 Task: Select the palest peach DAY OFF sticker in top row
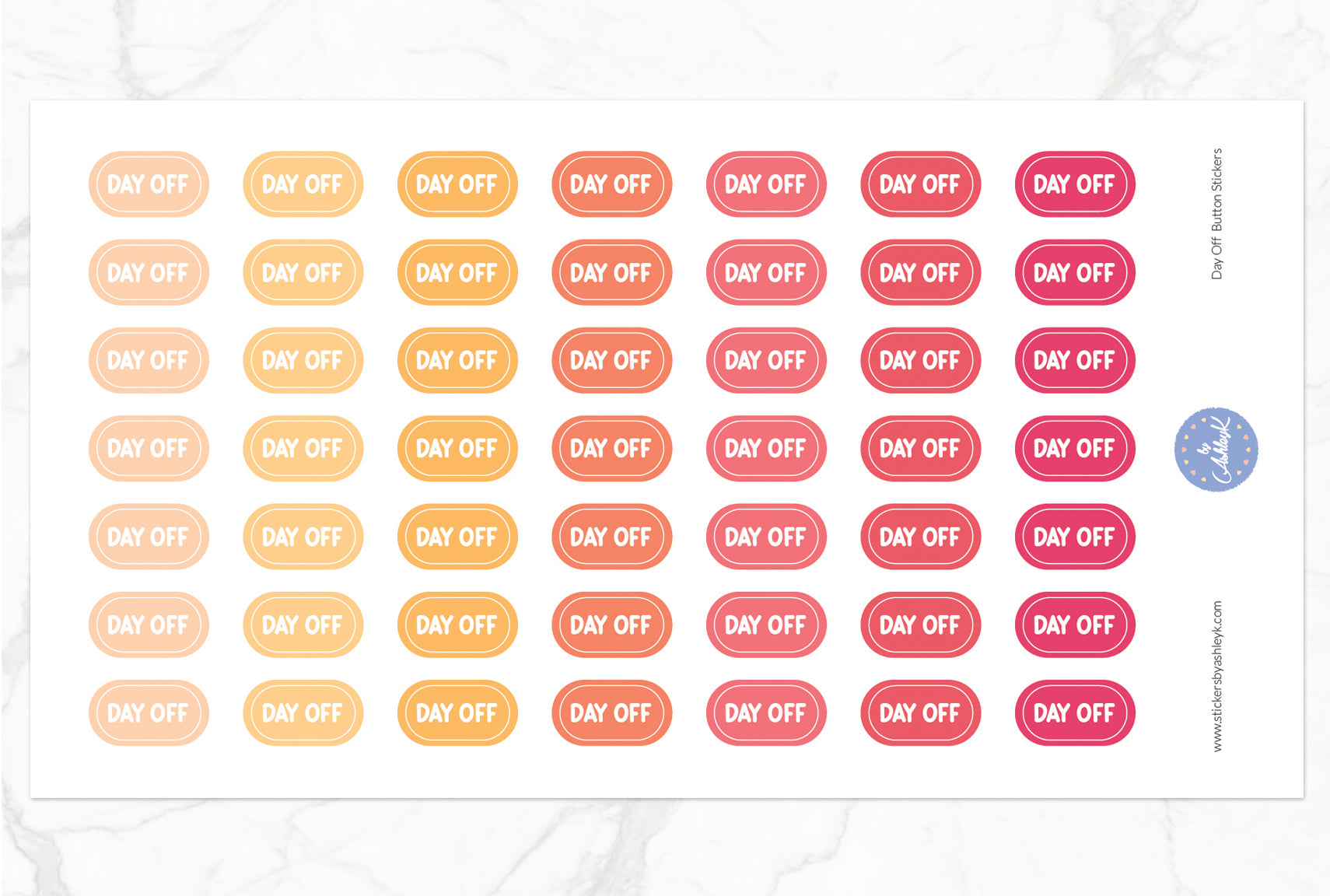(149, 184)
